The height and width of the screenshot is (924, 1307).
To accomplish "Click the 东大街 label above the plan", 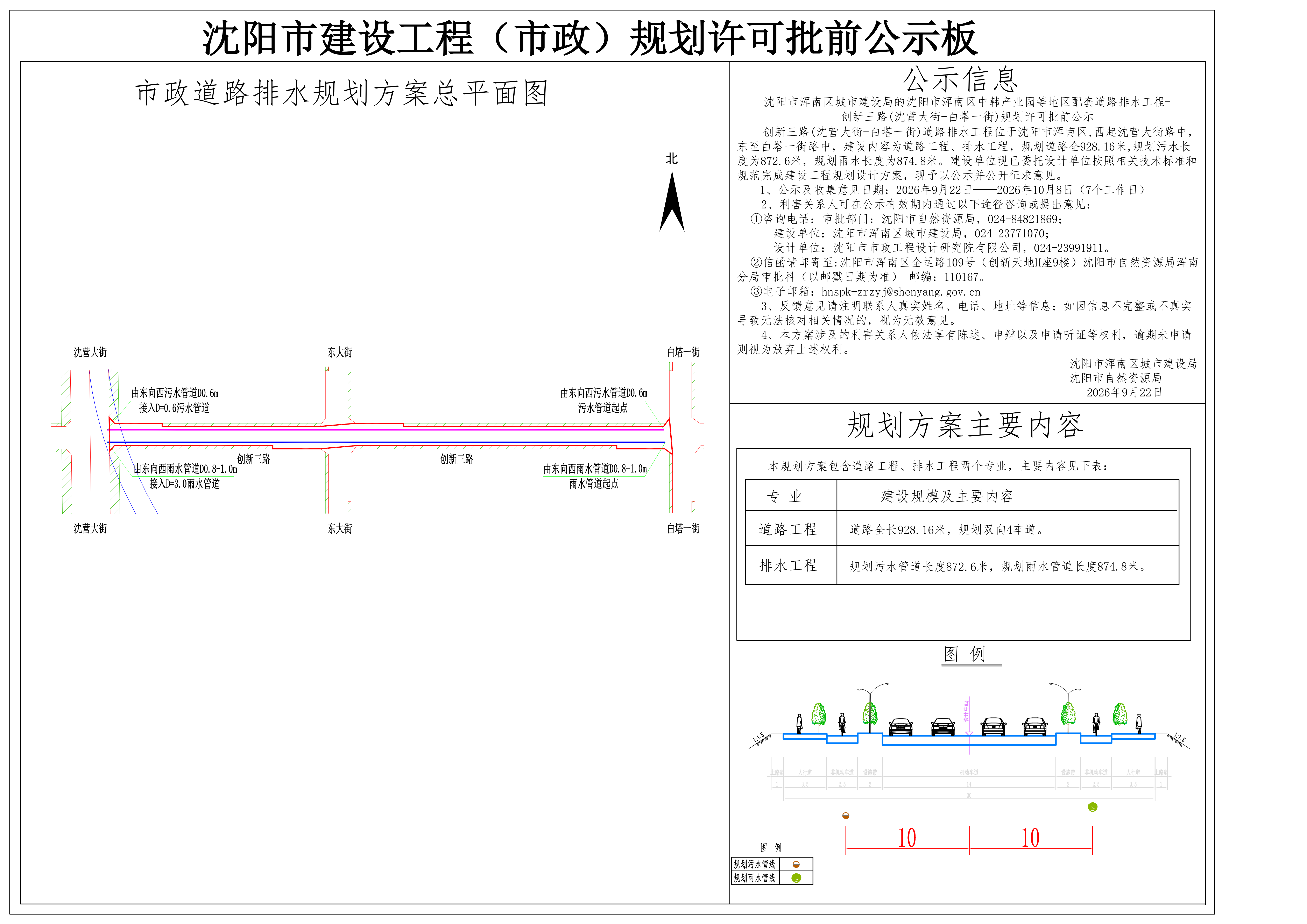I will pos(340,352).
